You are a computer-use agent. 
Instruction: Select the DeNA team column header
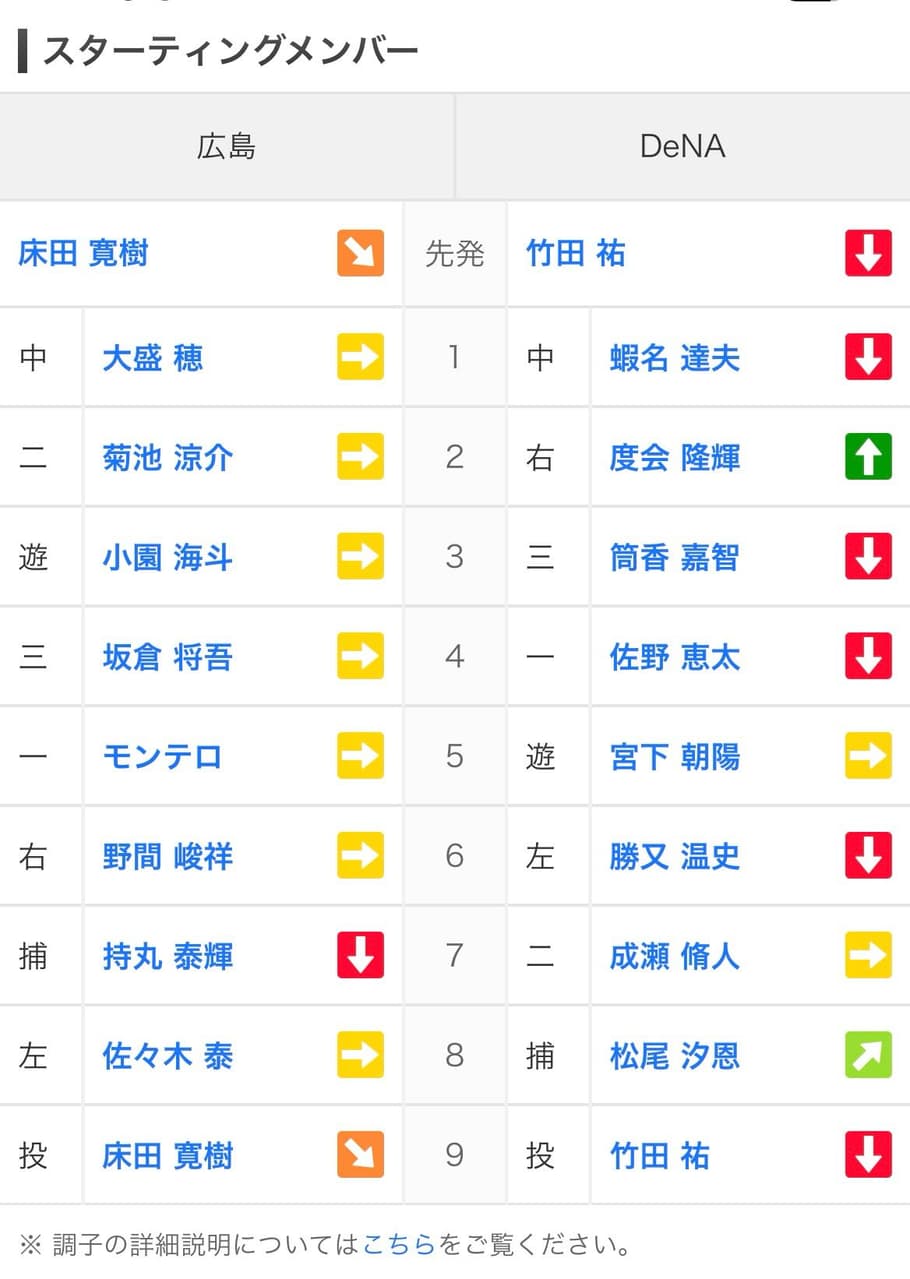click(683, 147)
